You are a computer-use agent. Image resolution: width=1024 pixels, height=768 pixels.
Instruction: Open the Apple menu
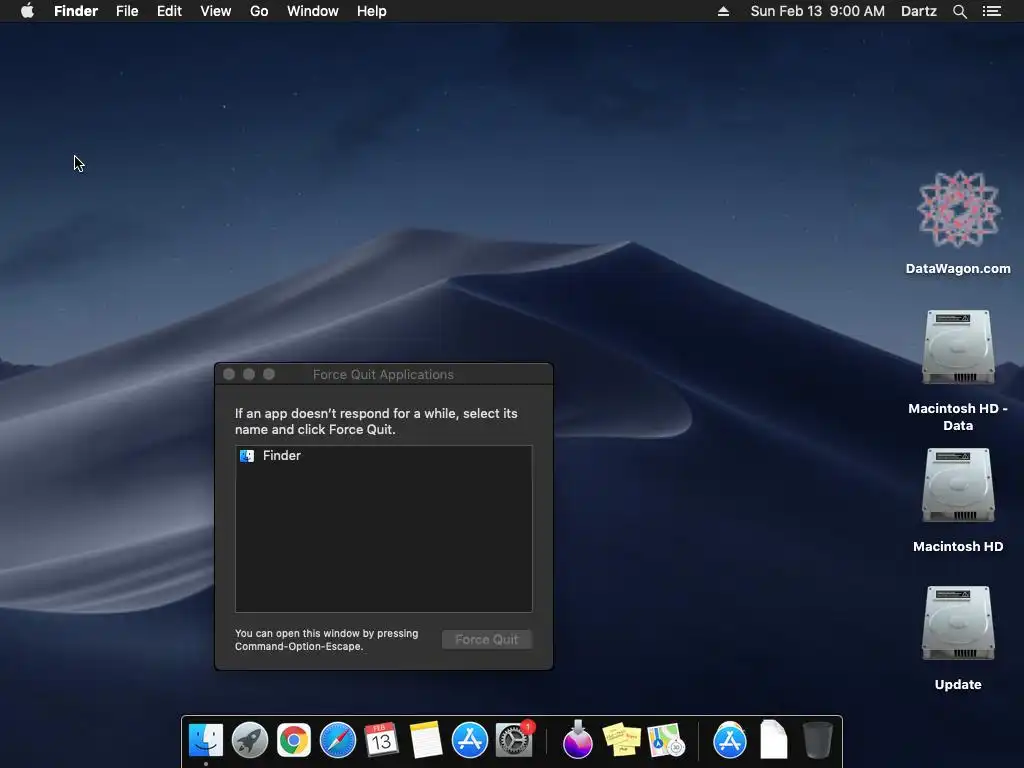[x=27, y=11]
